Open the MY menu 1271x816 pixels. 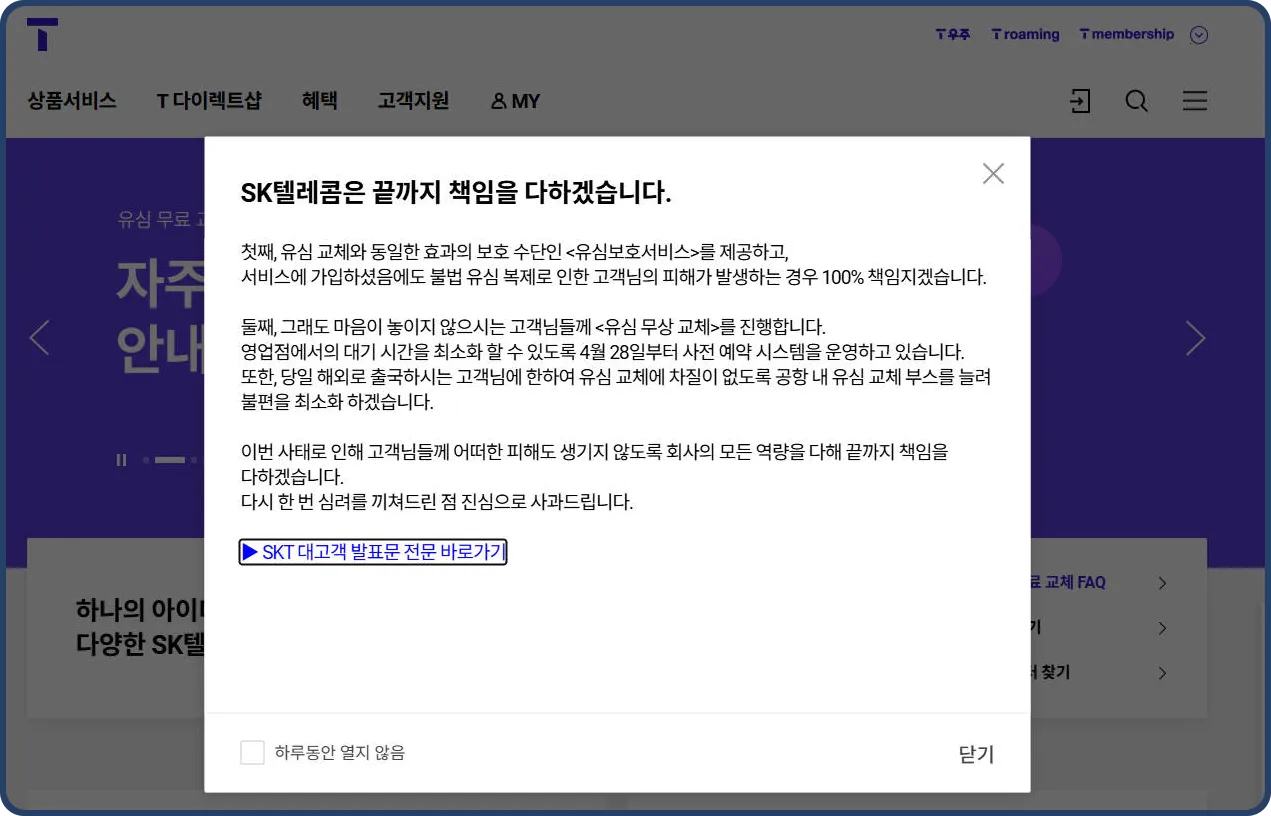click(515, 101)
